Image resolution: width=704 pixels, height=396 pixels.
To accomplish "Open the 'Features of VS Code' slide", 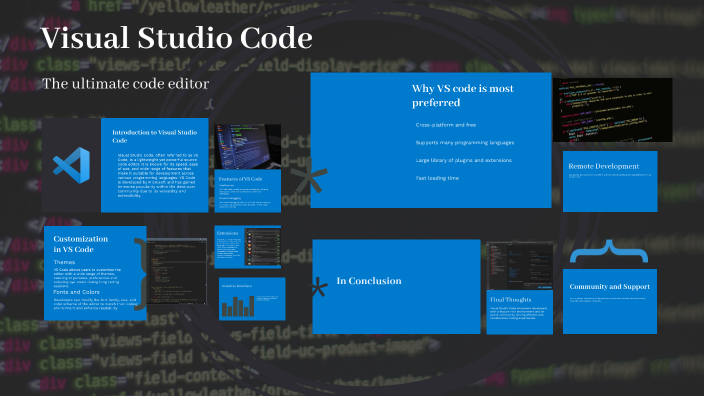I will 248,191.
